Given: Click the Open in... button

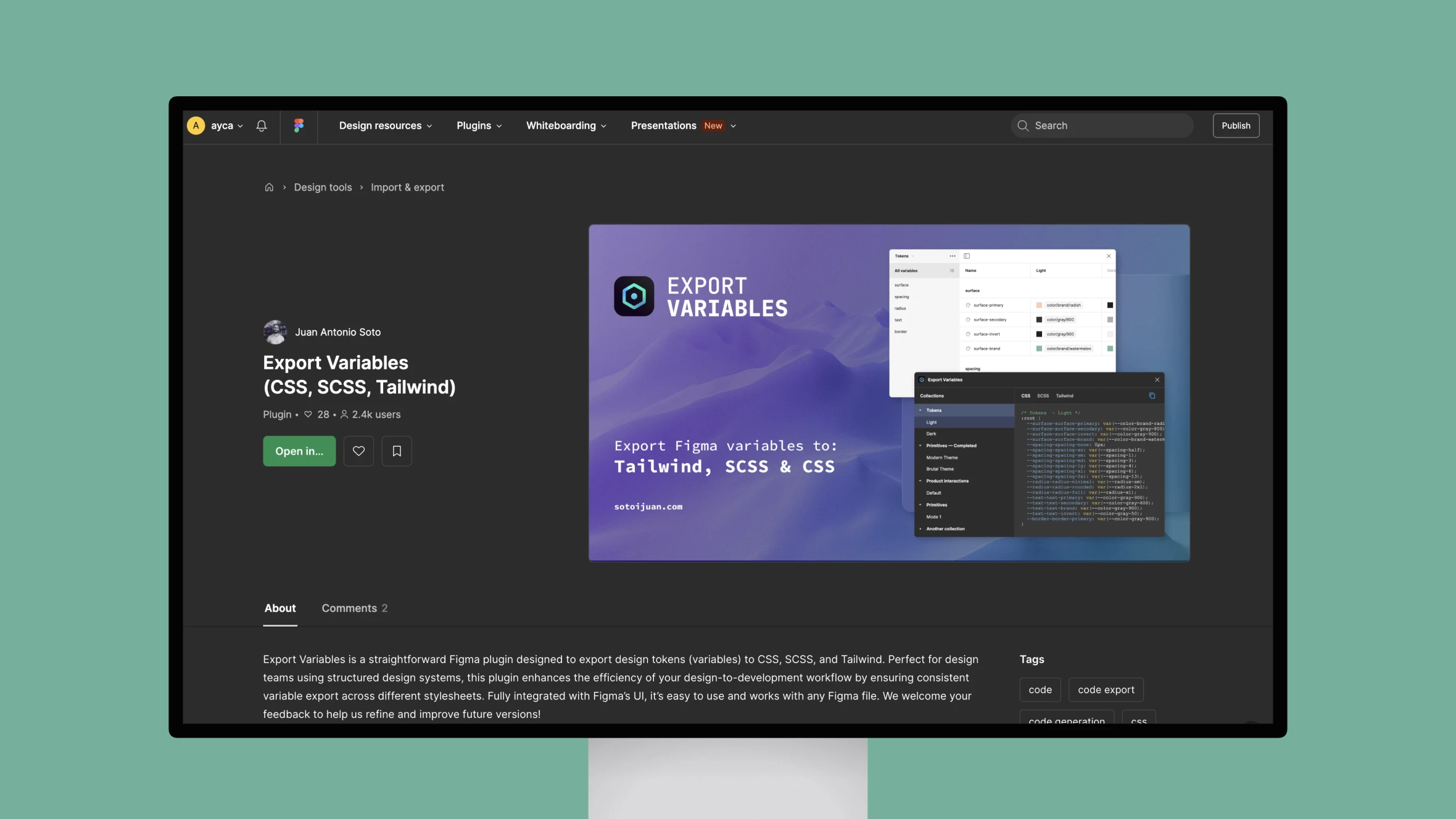Looking at the screenshot, I should coord(299,451).
